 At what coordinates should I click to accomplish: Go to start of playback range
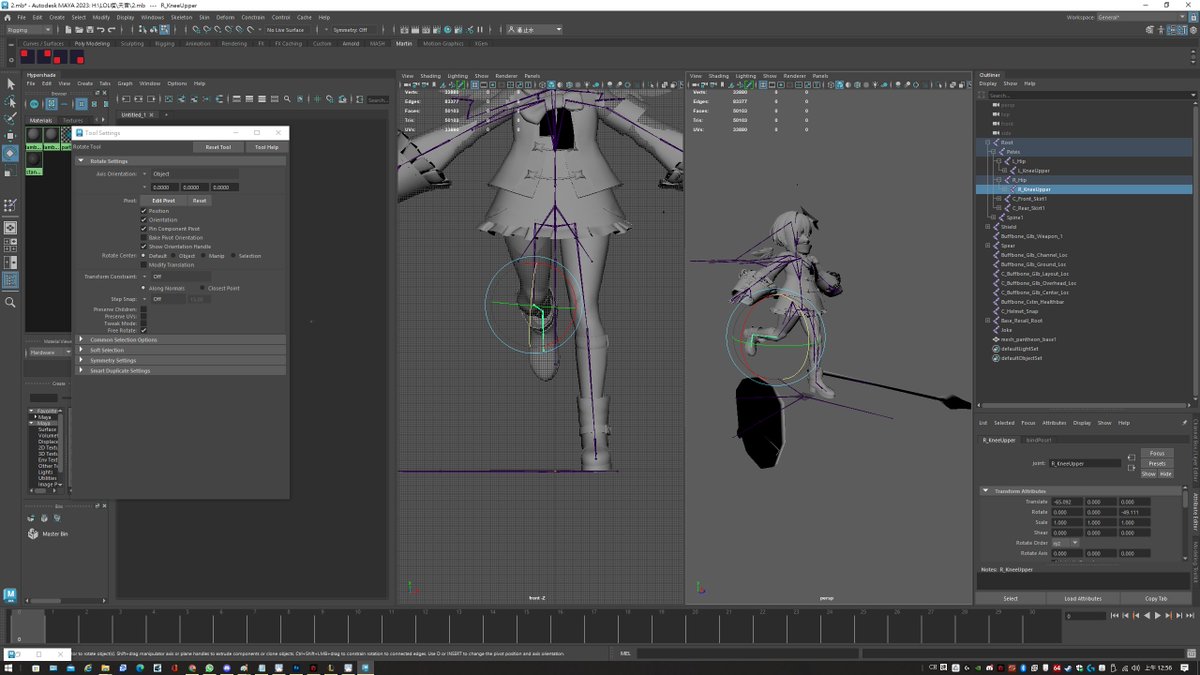click(x=1116, y=616)
